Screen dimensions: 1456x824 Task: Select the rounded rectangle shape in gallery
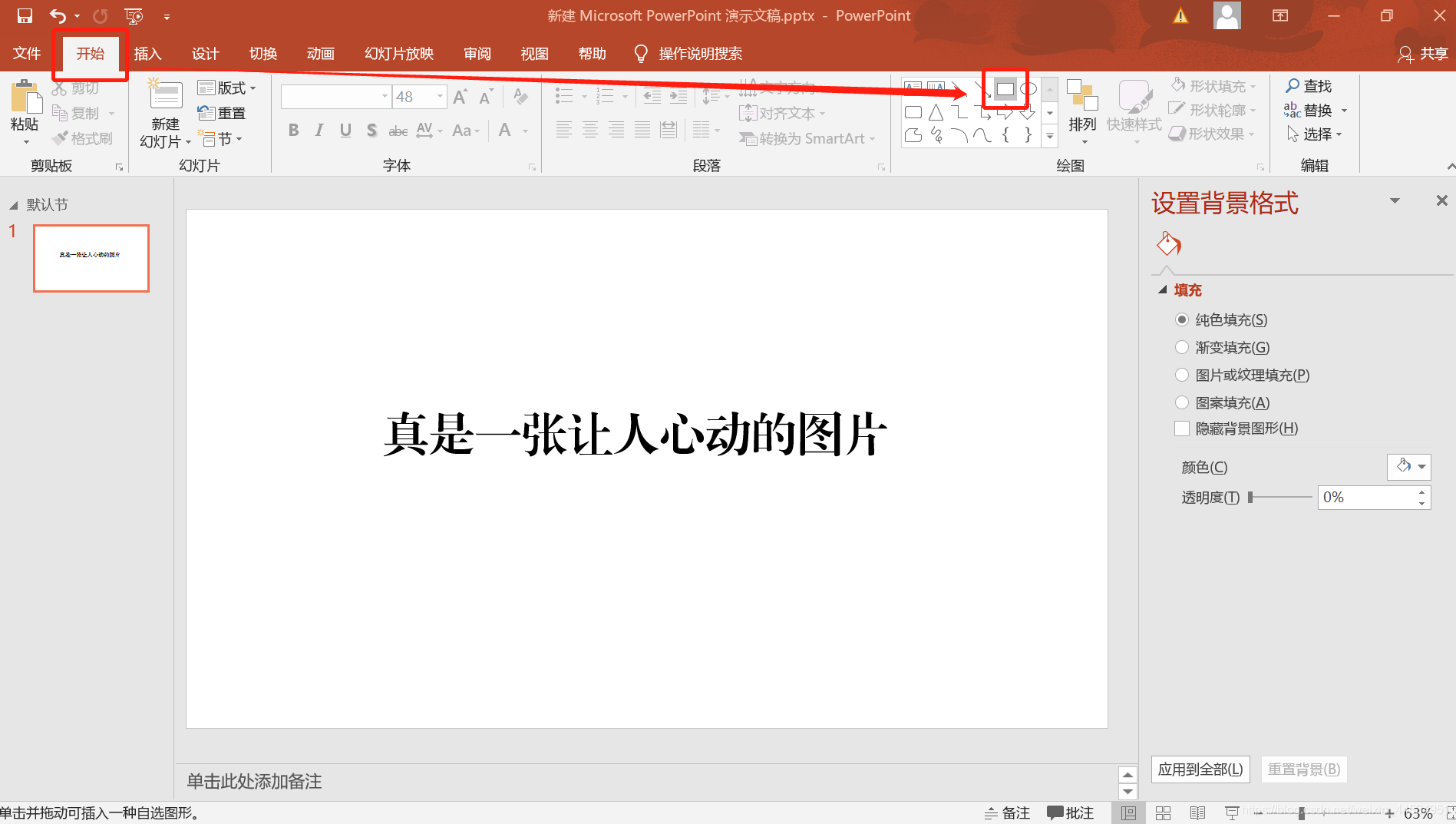pyautogui.click(x=913, y=113)
